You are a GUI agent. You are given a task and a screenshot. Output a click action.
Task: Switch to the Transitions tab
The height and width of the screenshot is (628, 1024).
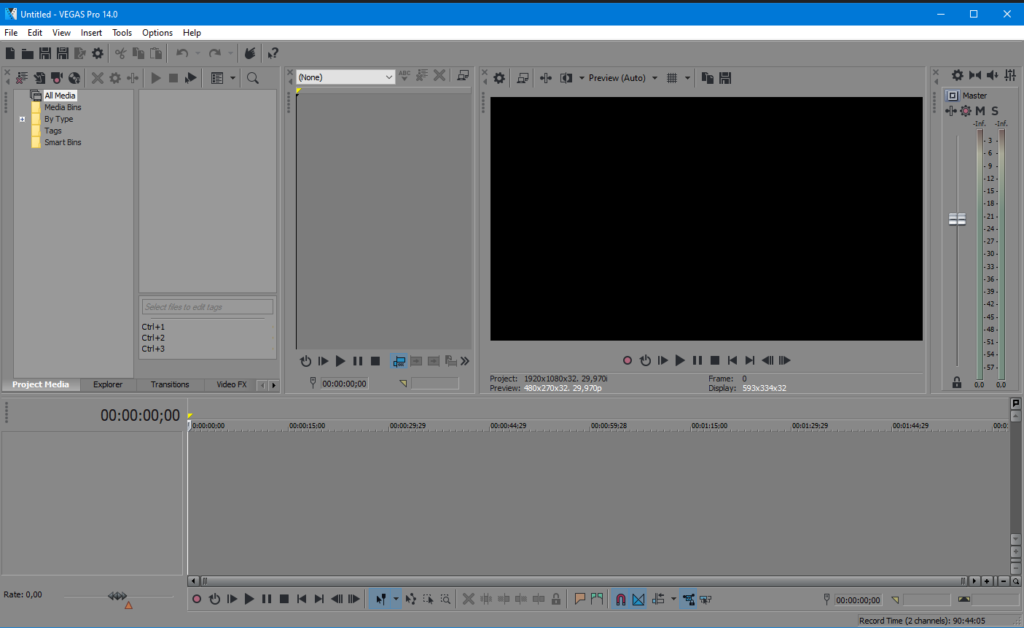point(170,385)
